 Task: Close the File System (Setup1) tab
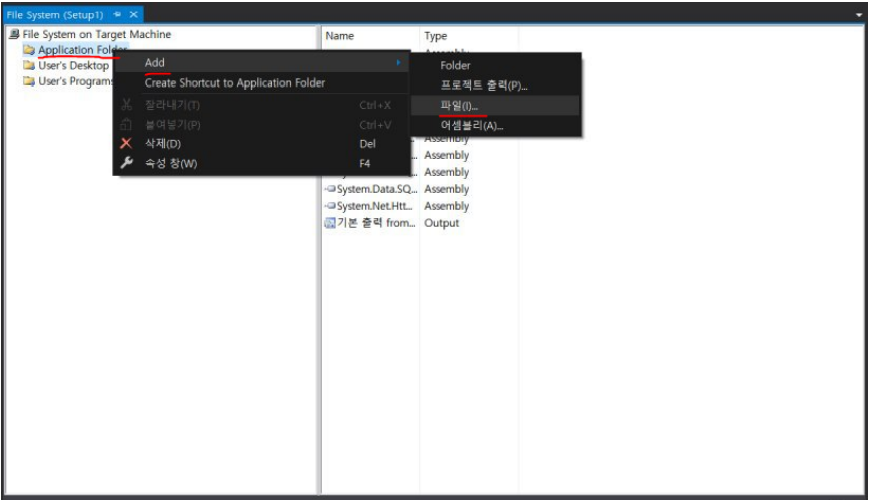pos(133,14)
